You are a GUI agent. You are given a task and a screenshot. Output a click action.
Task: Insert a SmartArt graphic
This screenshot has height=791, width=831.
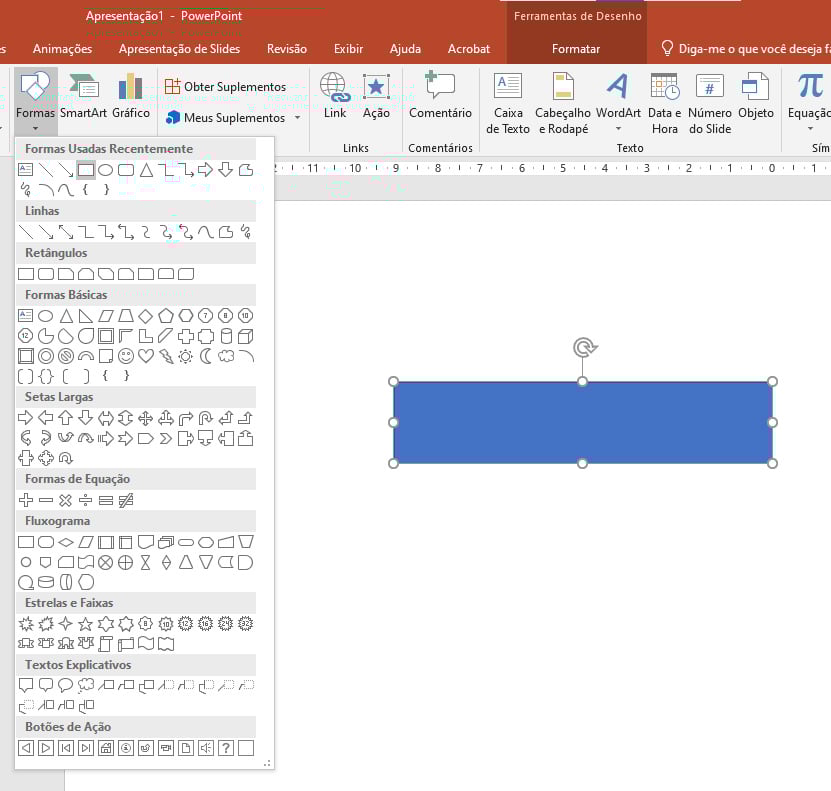click(x=83, y=96)
